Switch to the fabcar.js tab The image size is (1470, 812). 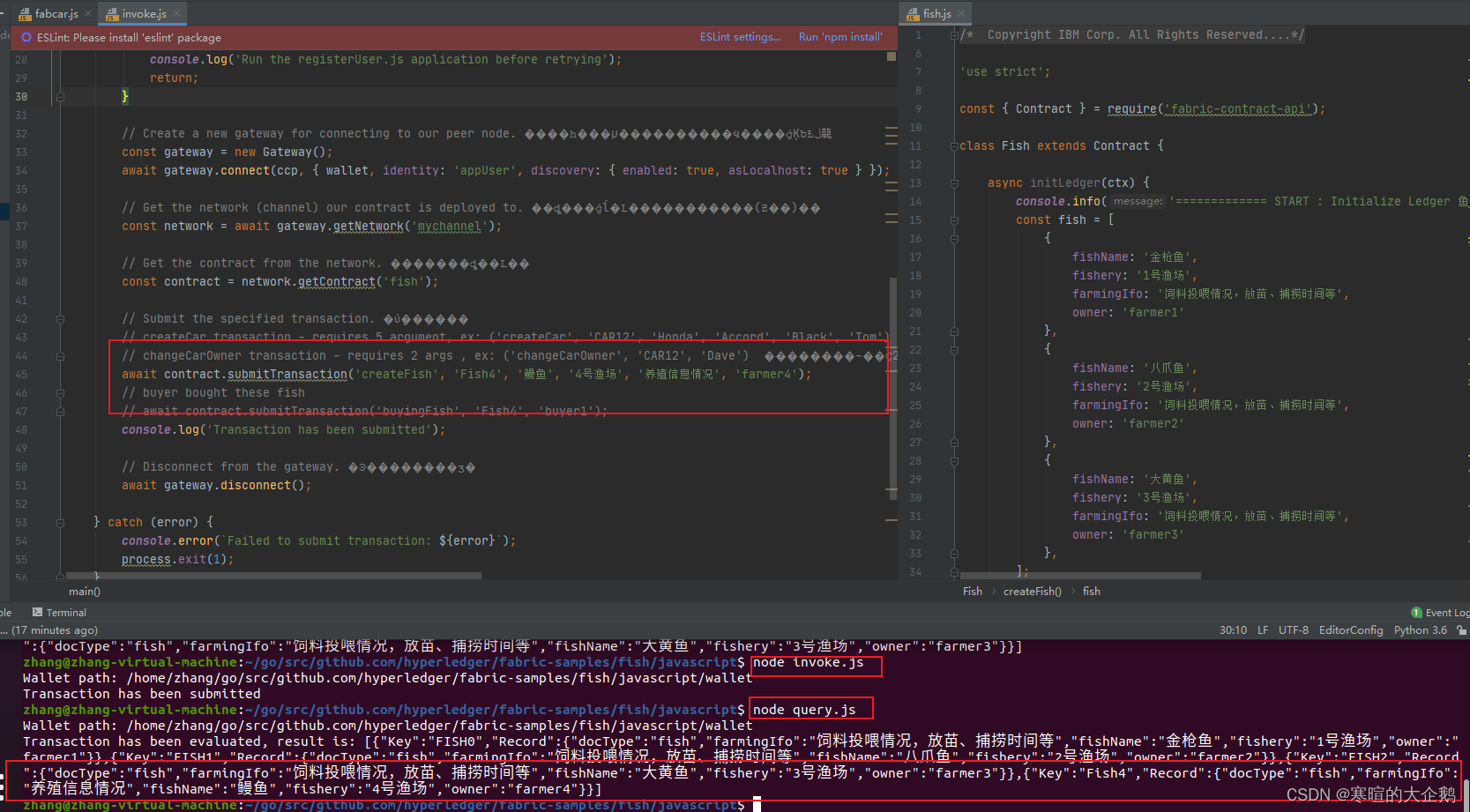pos(56,14)
